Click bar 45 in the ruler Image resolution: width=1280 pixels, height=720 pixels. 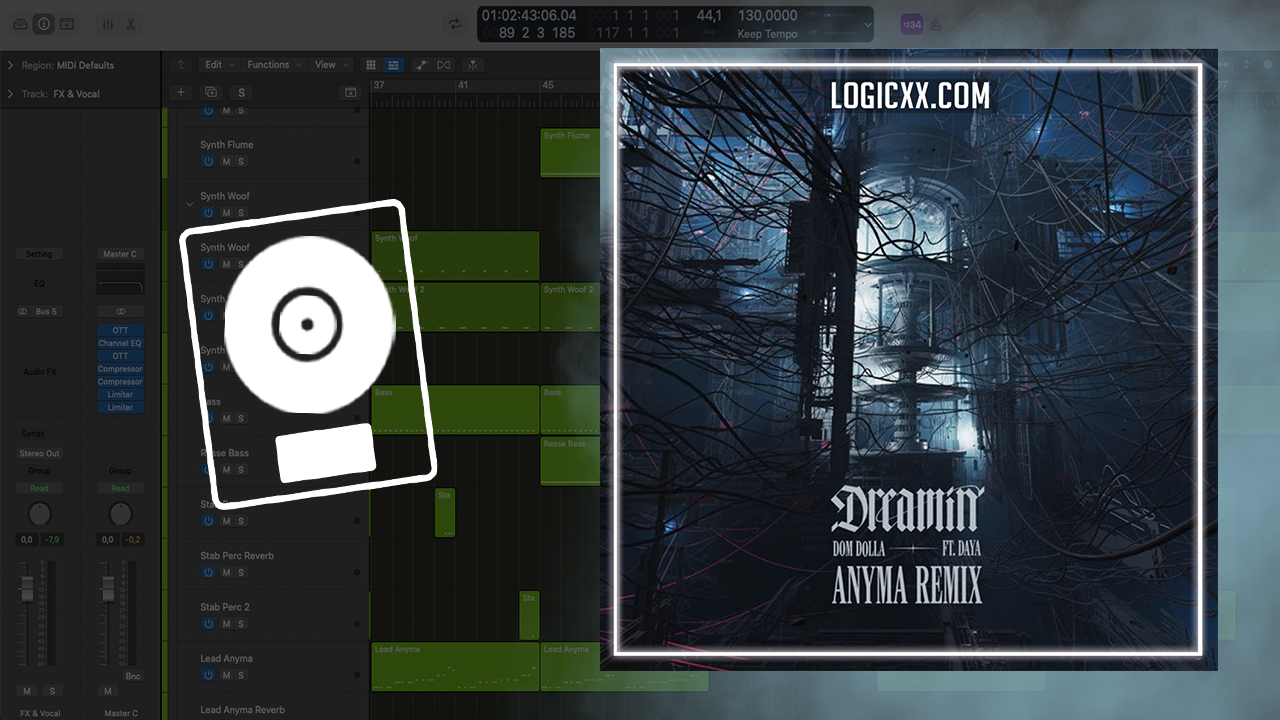tap(548, 85)
